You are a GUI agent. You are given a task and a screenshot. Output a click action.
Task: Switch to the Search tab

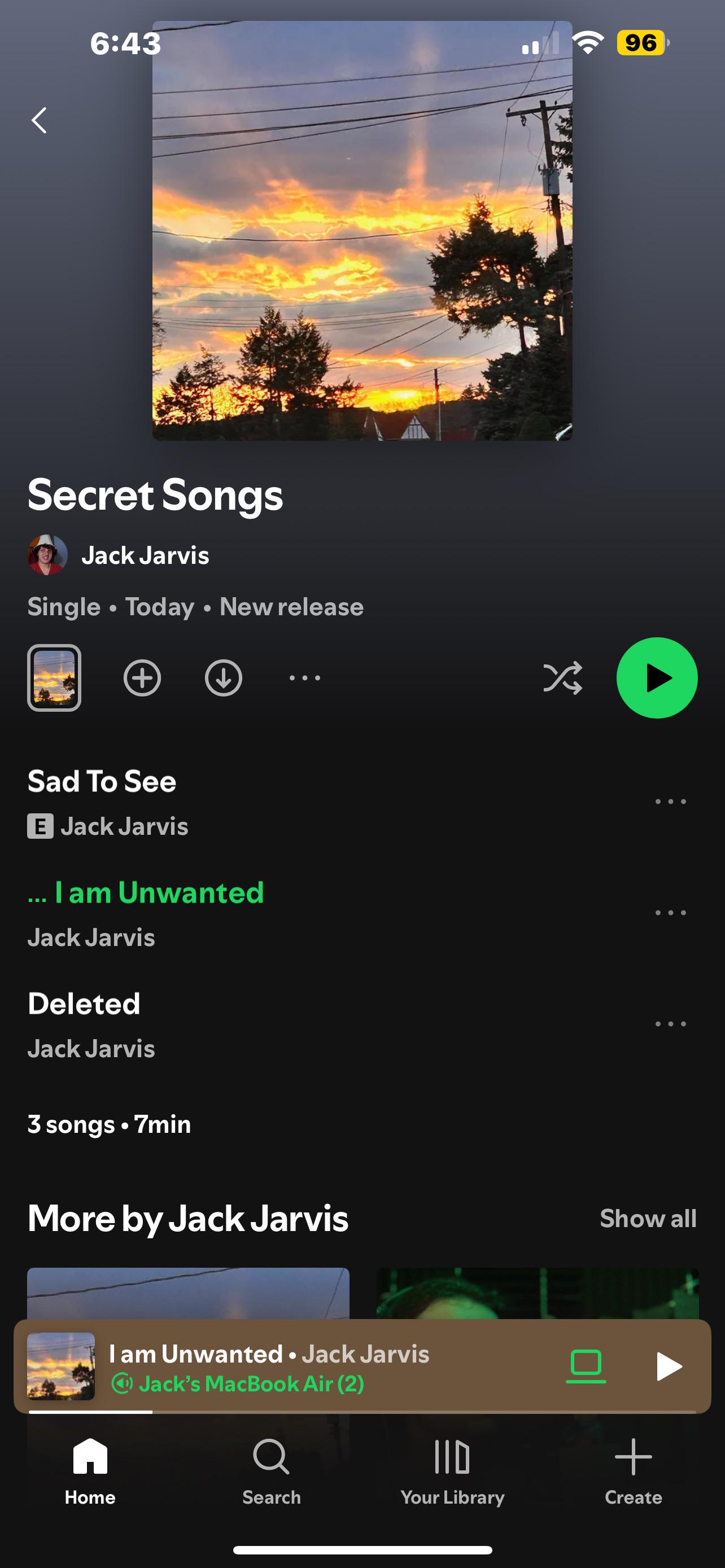point(272,1470)
